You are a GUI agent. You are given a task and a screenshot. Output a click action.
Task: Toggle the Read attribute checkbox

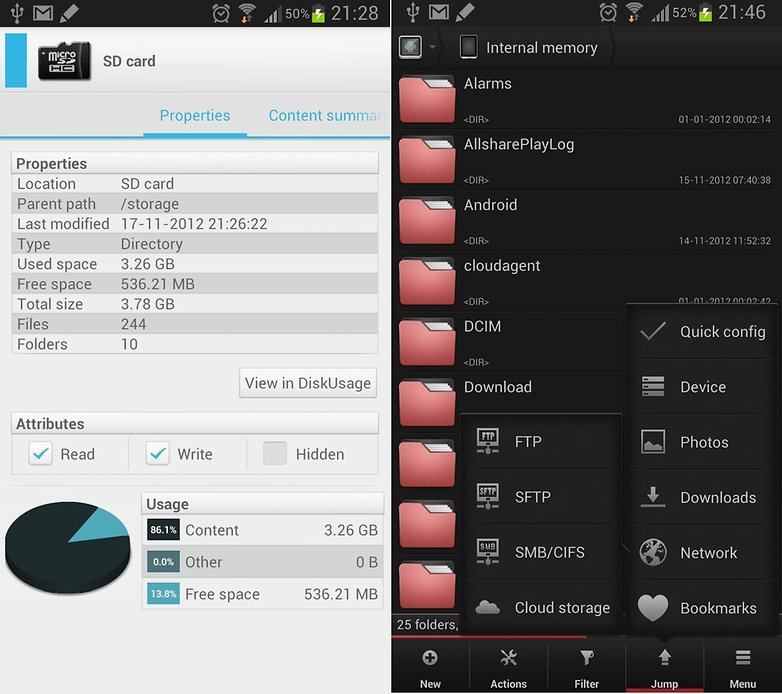tap(40, 453)
